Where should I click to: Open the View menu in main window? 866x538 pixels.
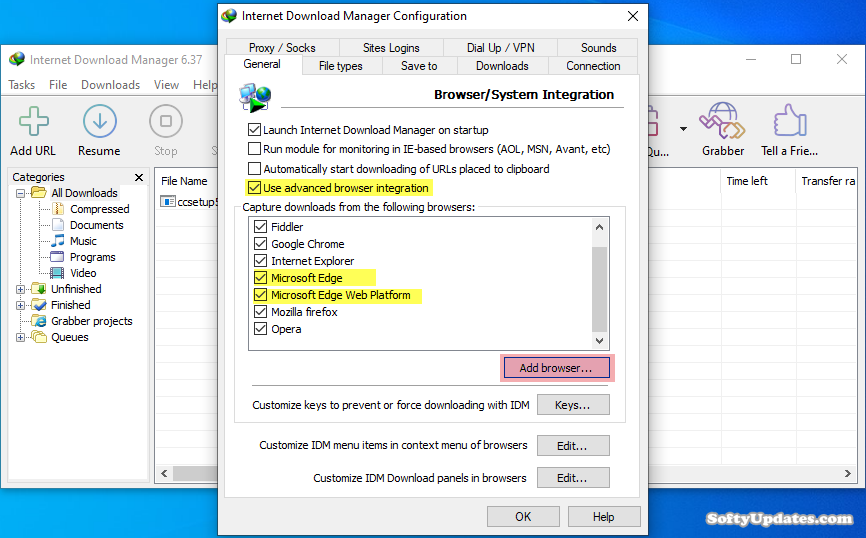coord(166,85)
